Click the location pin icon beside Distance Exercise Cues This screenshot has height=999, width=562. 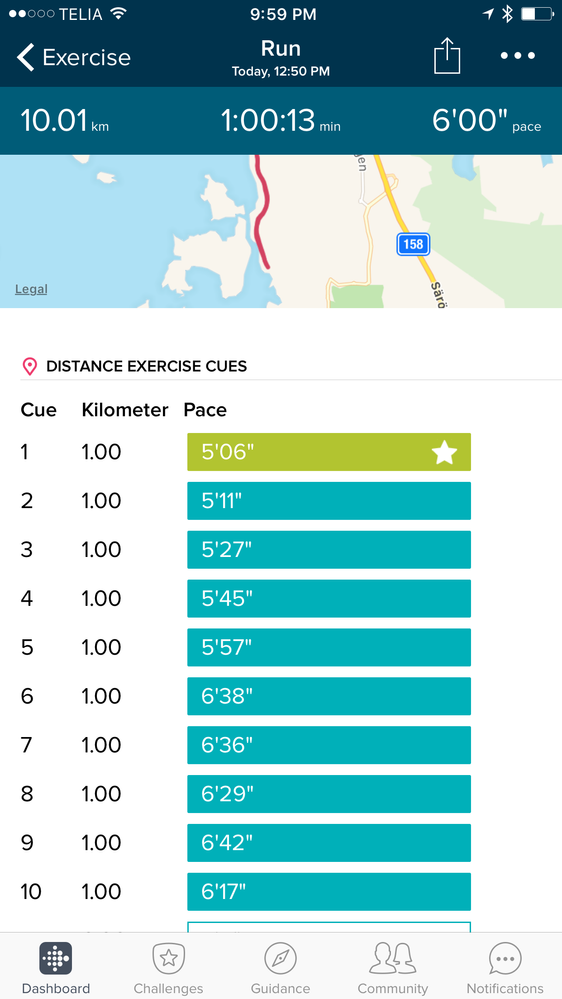[29, 366]
